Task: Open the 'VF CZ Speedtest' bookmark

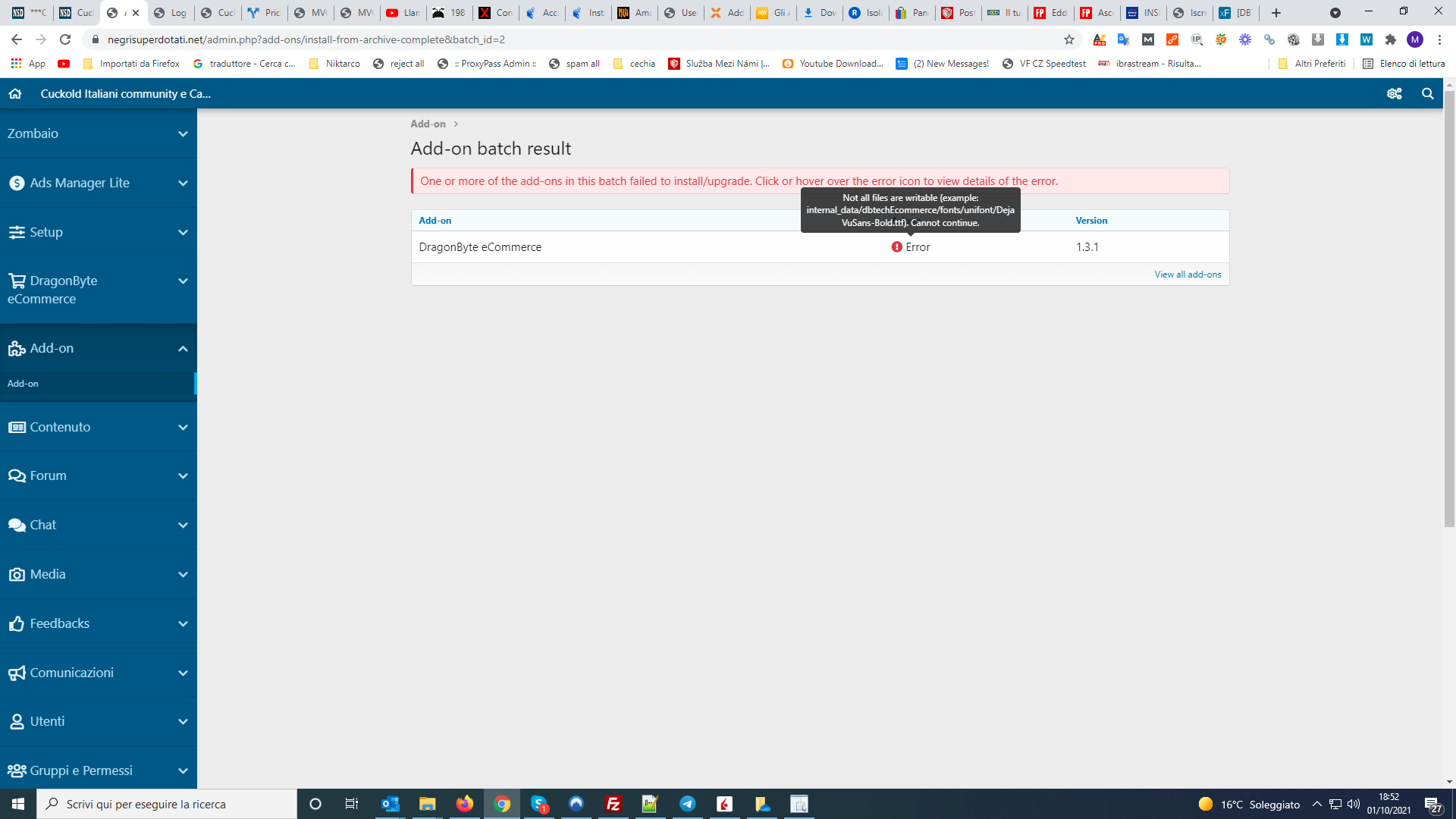Action: (x=1044, y=64)
